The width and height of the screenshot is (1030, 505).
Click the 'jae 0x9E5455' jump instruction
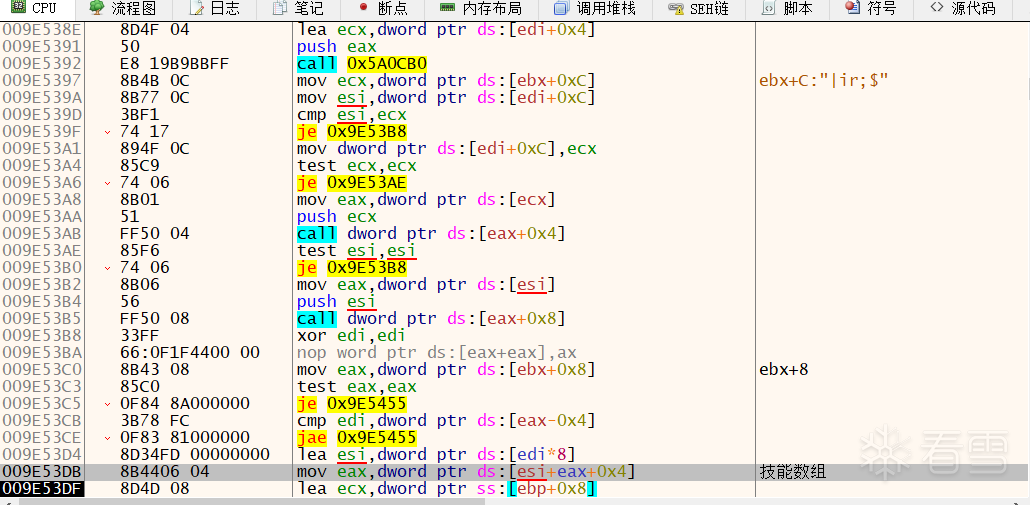click(356, 437)
